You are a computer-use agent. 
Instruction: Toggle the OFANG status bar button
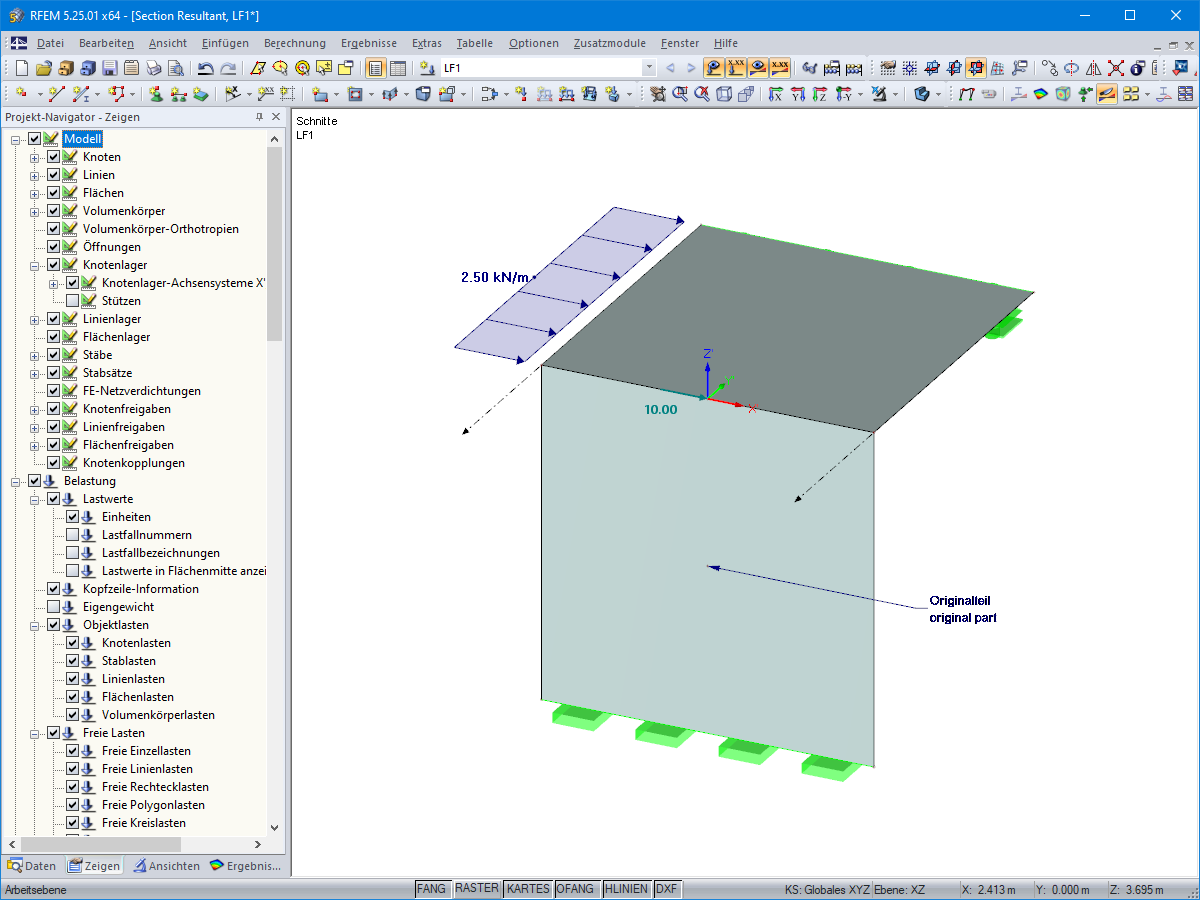(576, 889)
